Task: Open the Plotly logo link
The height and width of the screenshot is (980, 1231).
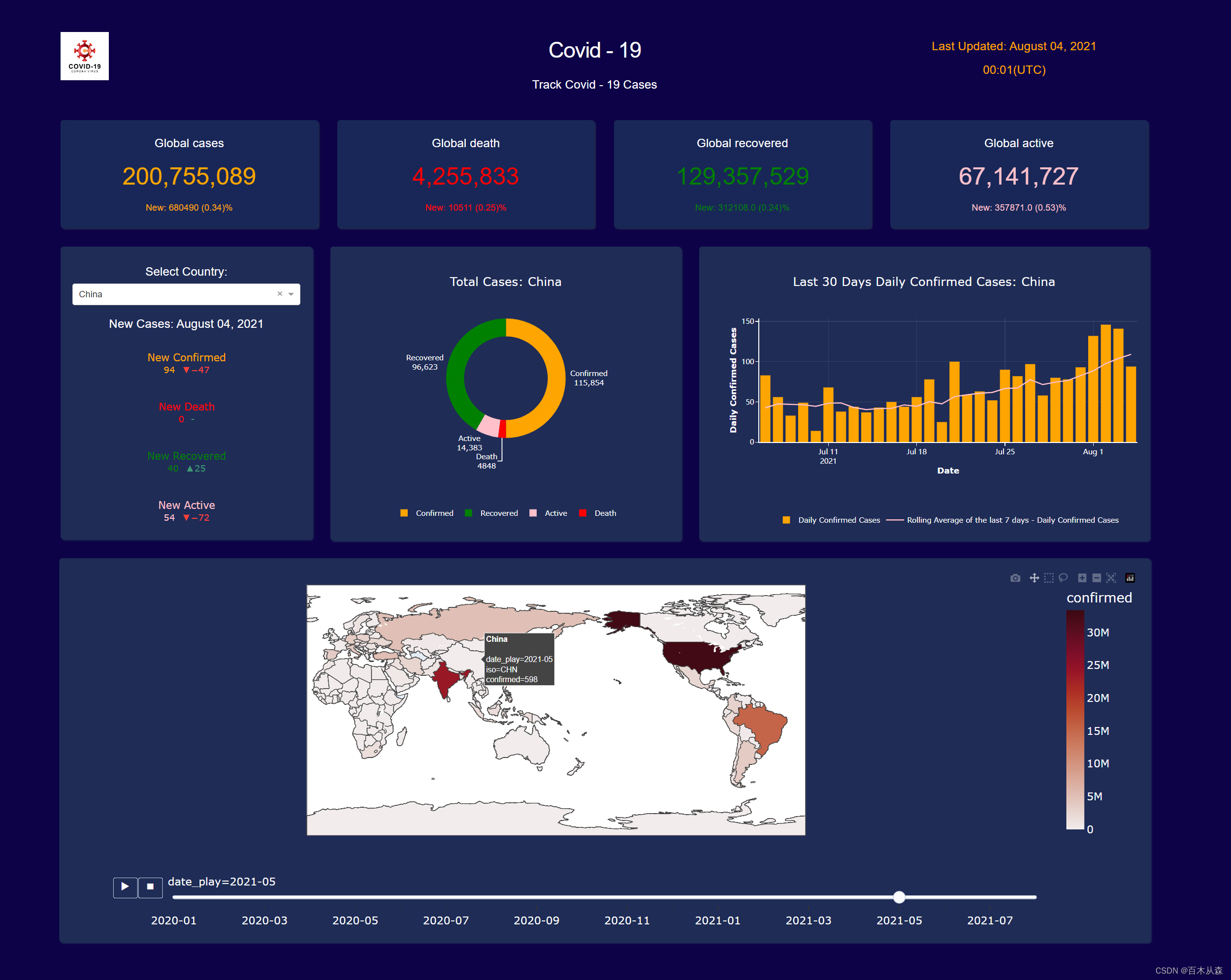Action: pyautogui.click(x=1130, y=577)
